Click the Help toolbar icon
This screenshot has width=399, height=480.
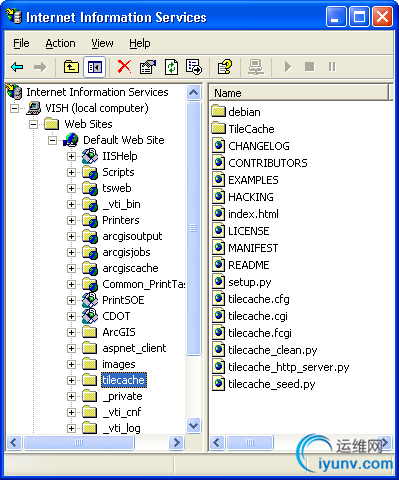pos(225,67)
